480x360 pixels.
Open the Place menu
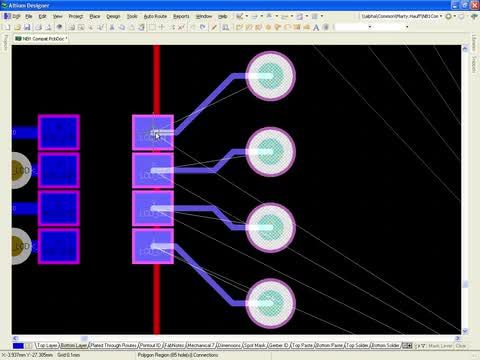[x=95, y=16]
